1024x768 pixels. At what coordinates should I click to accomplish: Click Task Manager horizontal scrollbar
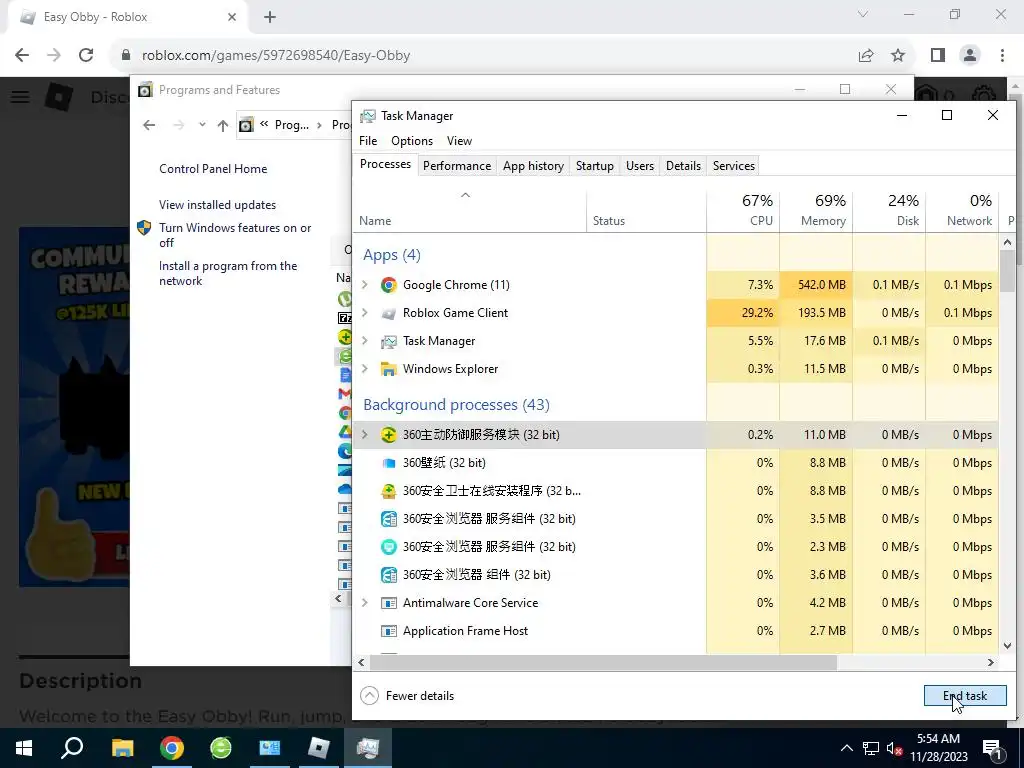[603, 662]
